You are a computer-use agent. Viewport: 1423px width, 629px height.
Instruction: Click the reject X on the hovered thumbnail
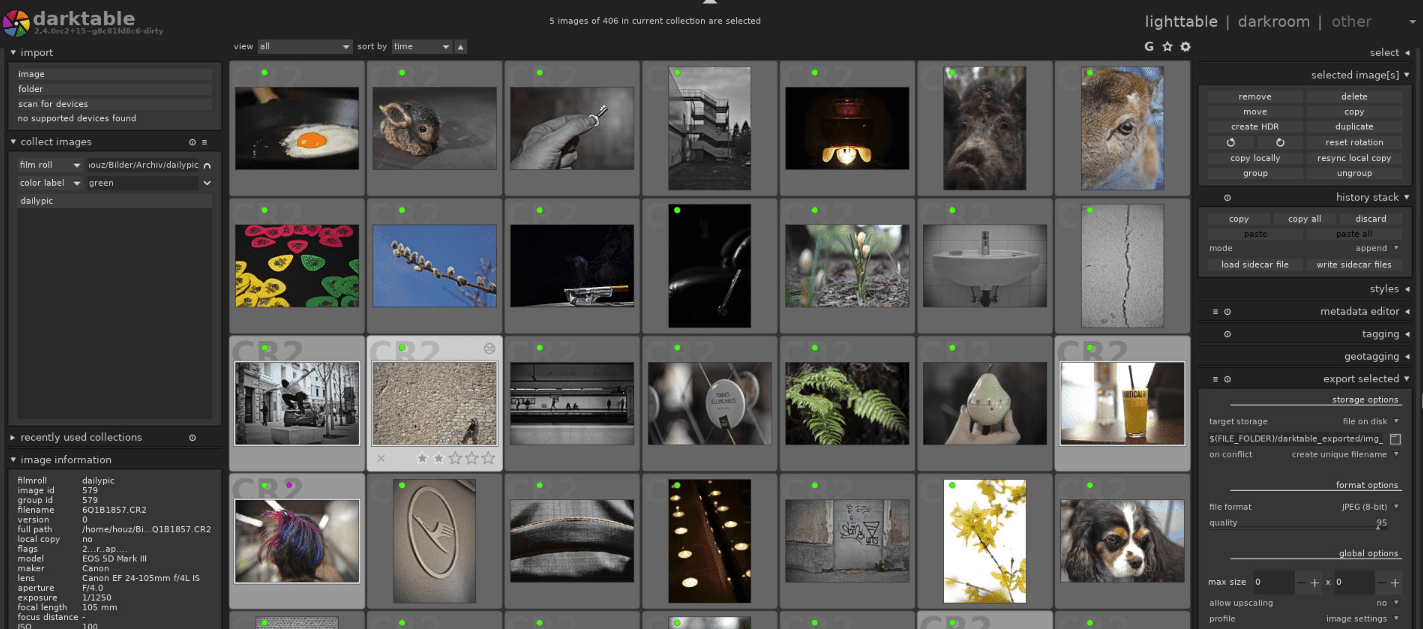pos(381,458)
